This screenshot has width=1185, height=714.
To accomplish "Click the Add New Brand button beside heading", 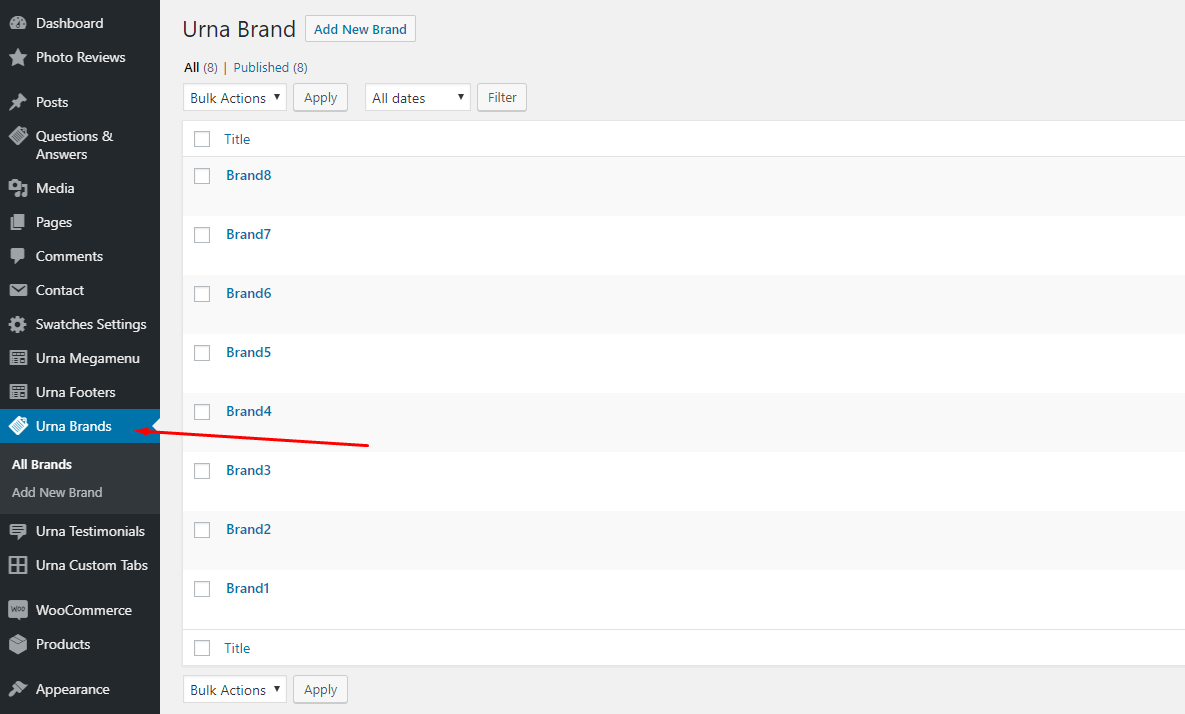I will (x=360, y=29).
